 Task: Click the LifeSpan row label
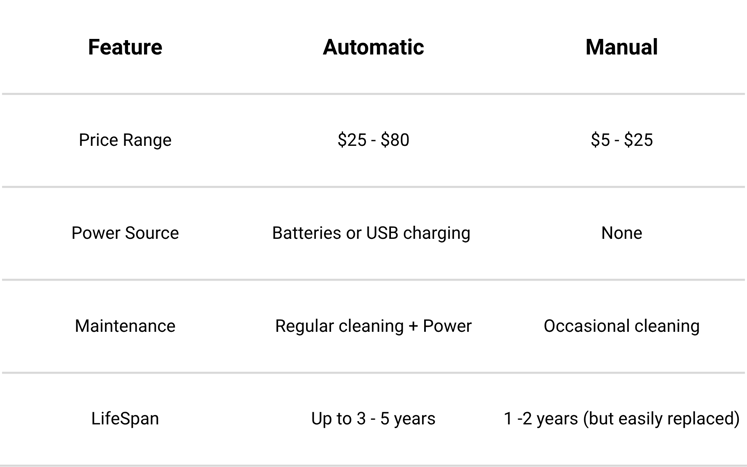coord(125,419)
